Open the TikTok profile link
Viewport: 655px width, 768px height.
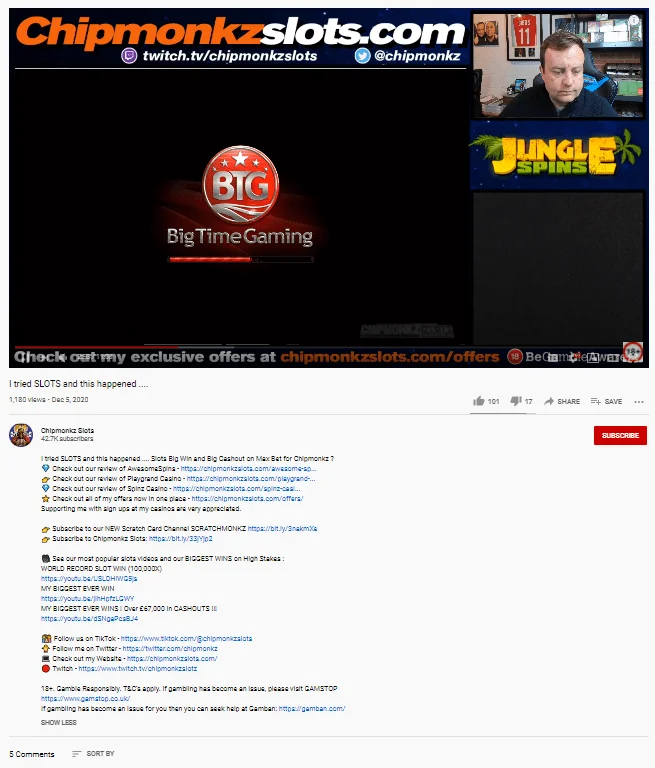coord(186,639)
